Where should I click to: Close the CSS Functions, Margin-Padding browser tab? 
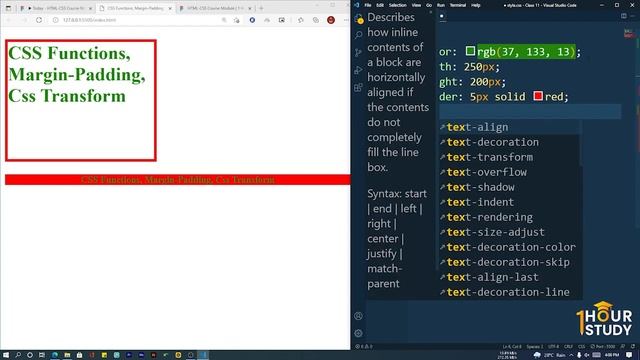[170, 8]
